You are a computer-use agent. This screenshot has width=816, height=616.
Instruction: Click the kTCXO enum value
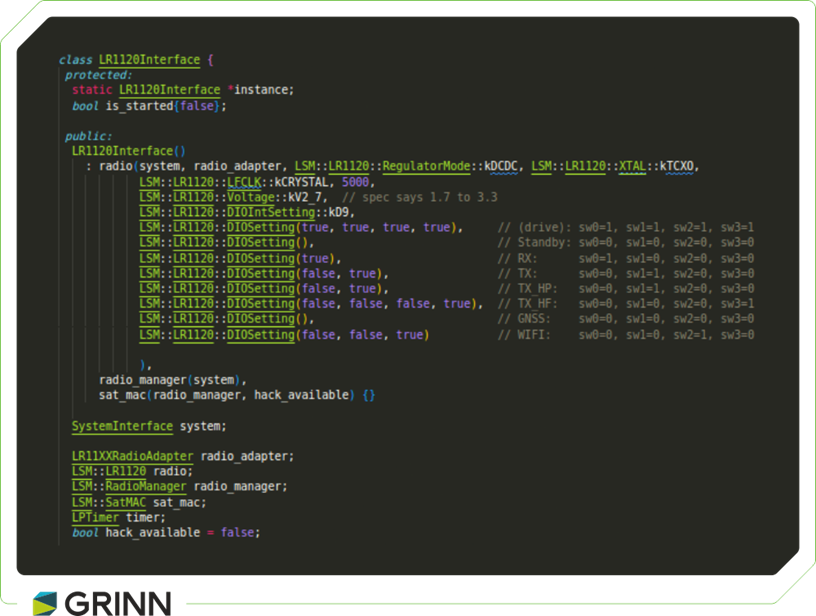pos(677,166)
